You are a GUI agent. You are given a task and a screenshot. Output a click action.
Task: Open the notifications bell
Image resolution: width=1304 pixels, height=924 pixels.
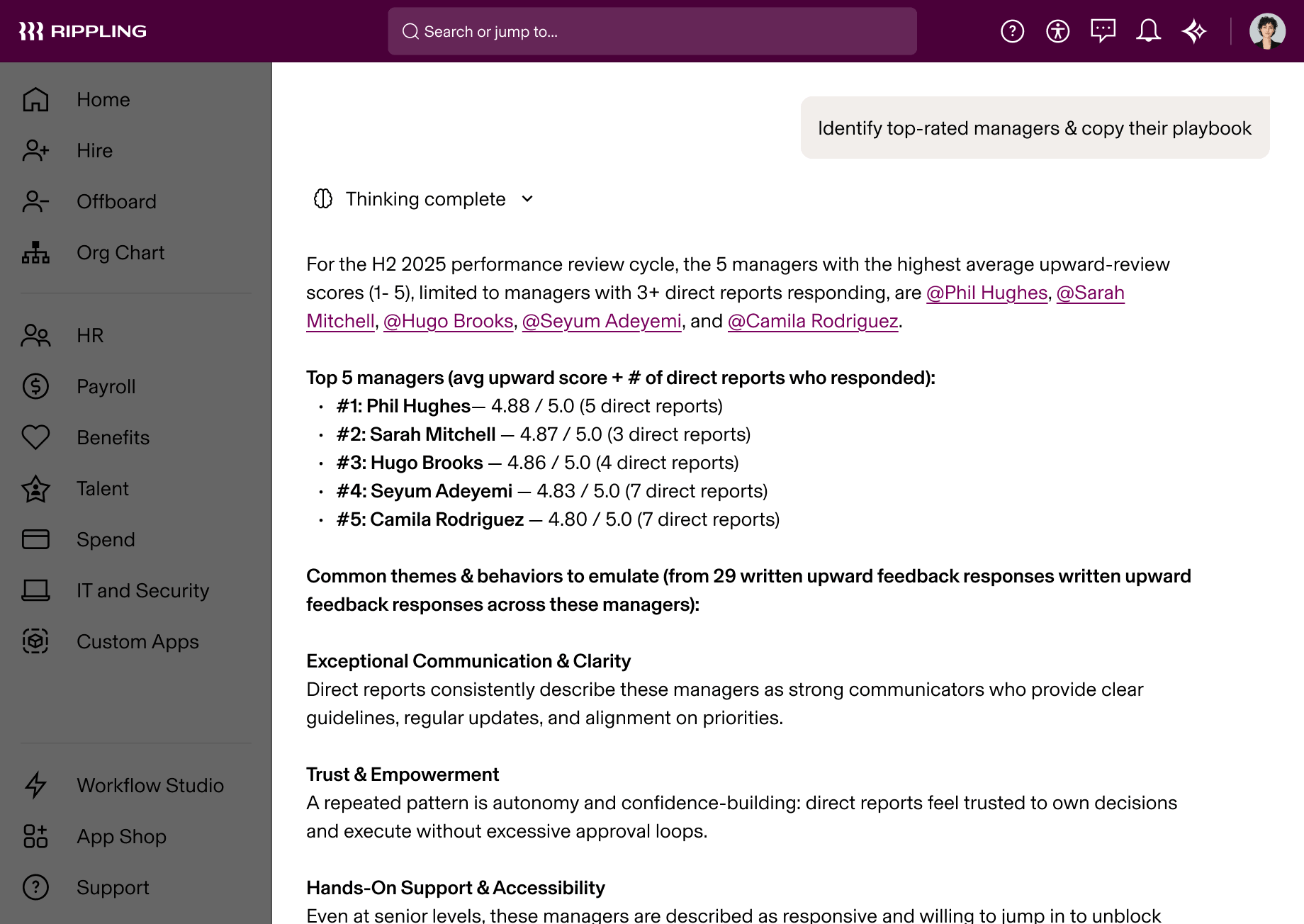pyautogui.click(x=1148, y=31)
